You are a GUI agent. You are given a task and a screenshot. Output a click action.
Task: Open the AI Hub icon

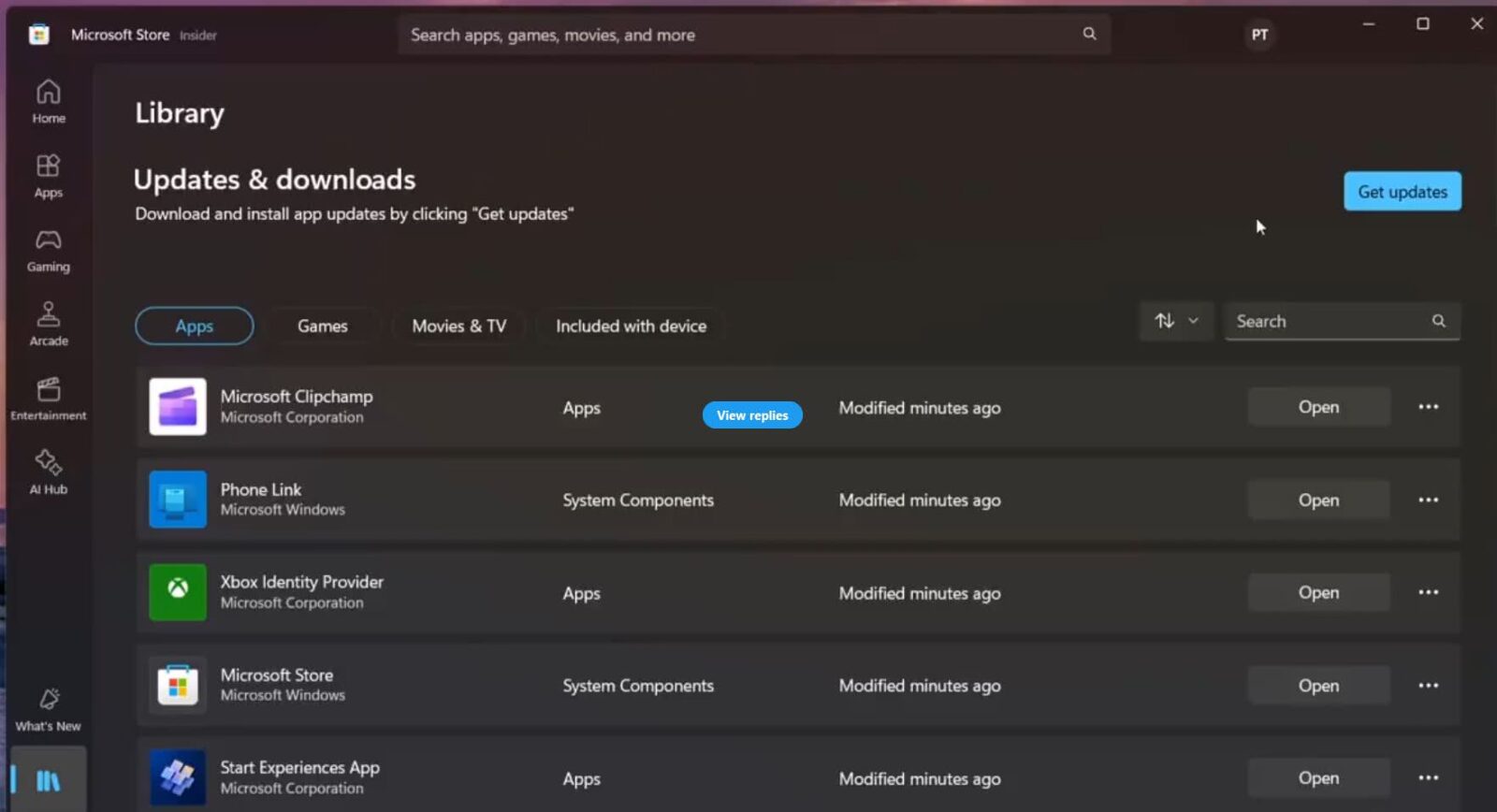pos(49,471)
